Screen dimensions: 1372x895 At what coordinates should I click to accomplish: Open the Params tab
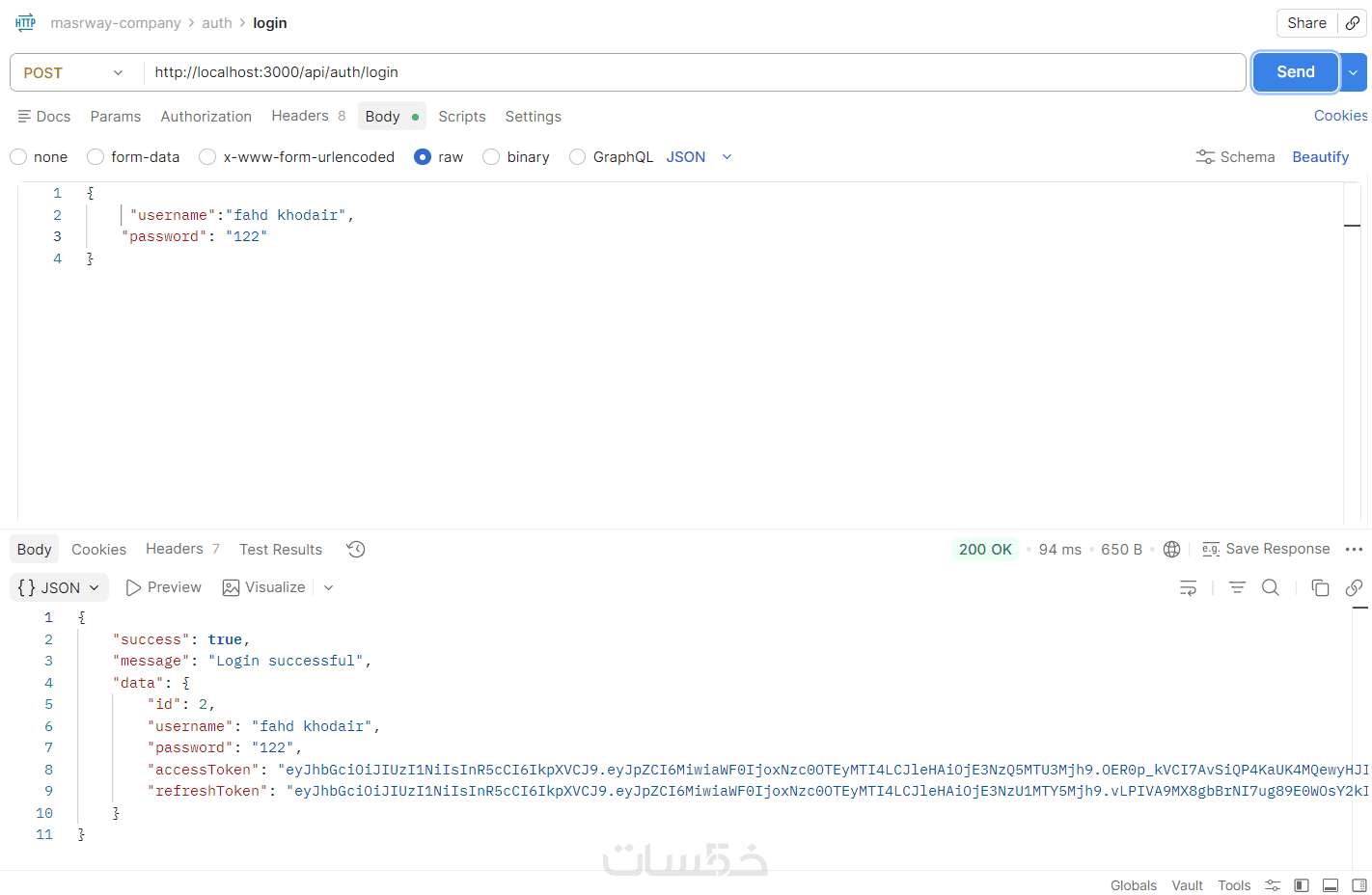pyautogui.click(x=116, y=117)
